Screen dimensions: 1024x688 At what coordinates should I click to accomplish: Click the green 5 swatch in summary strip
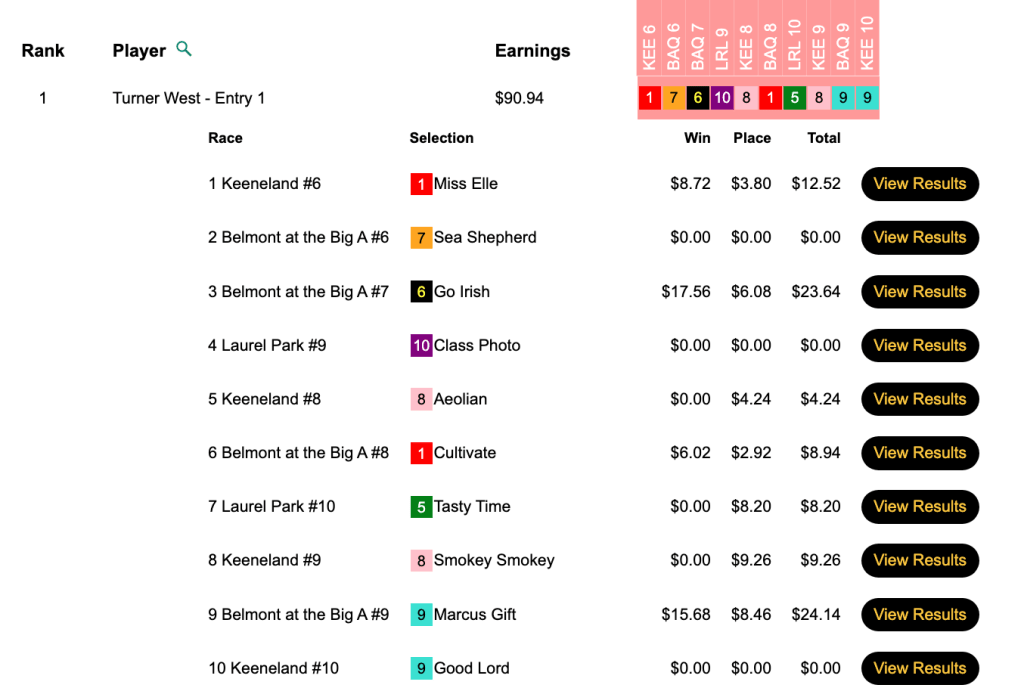pos(794,98)
